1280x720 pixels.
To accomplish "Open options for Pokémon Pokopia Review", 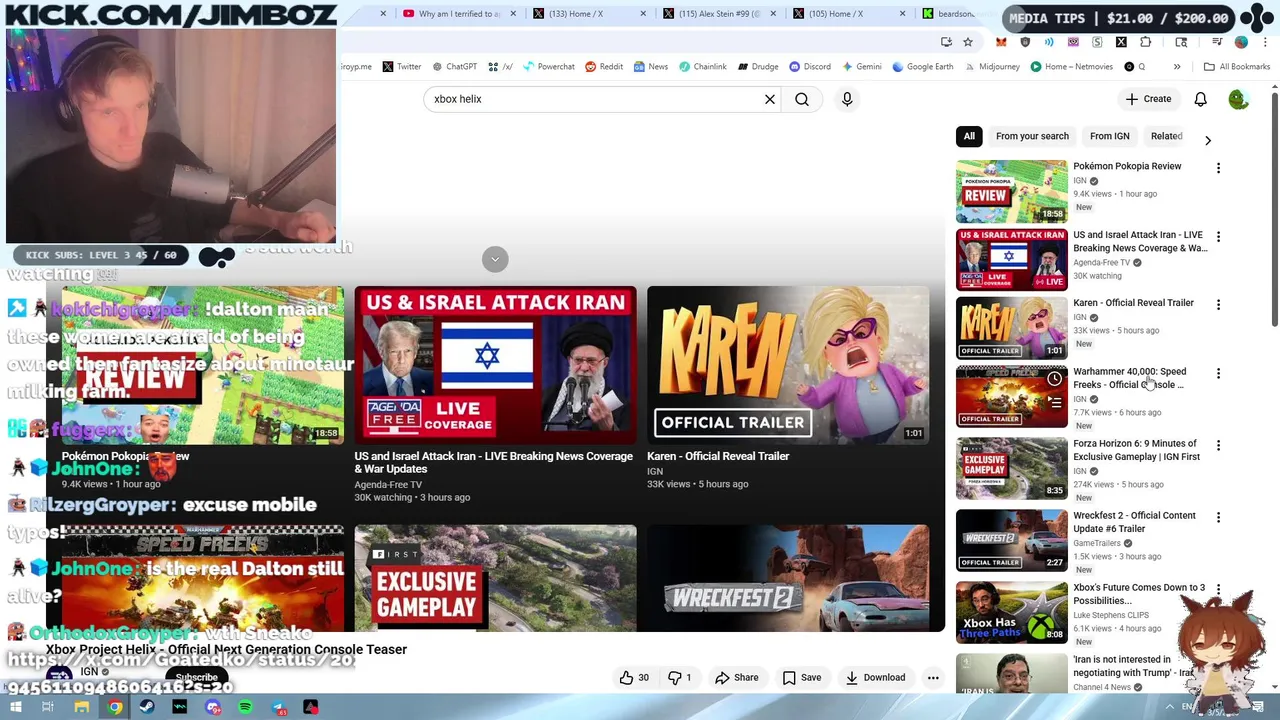I will (x=1218, y=168).
